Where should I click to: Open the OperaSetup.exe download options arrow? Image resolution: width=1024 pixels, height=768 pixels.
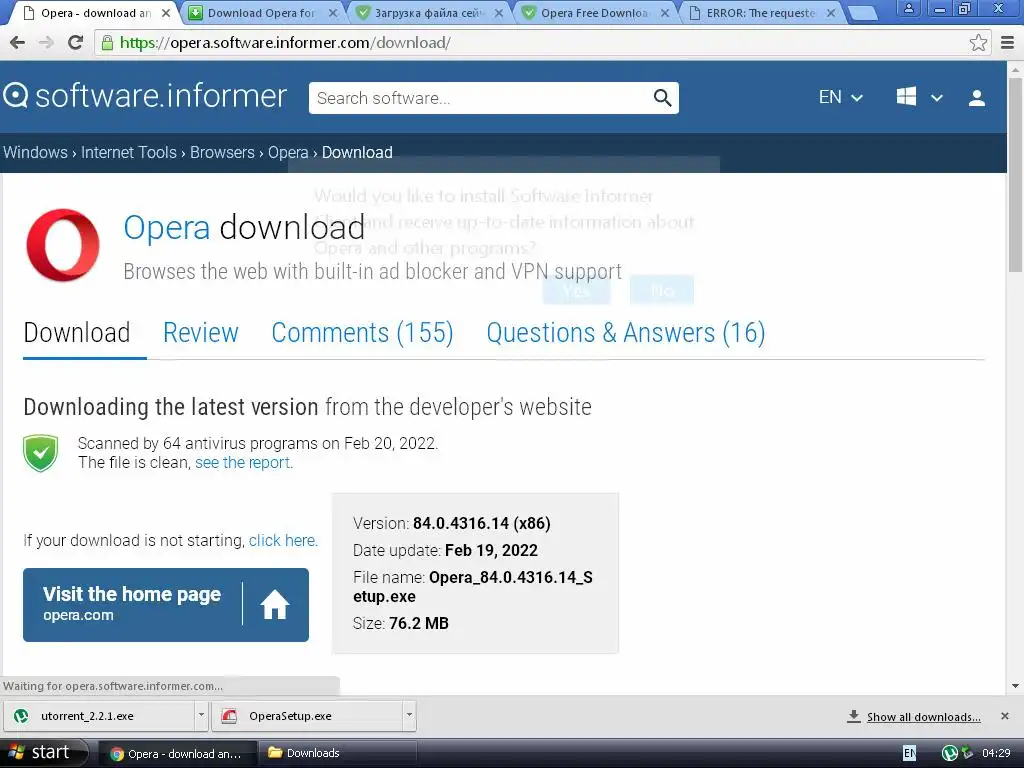409,716
